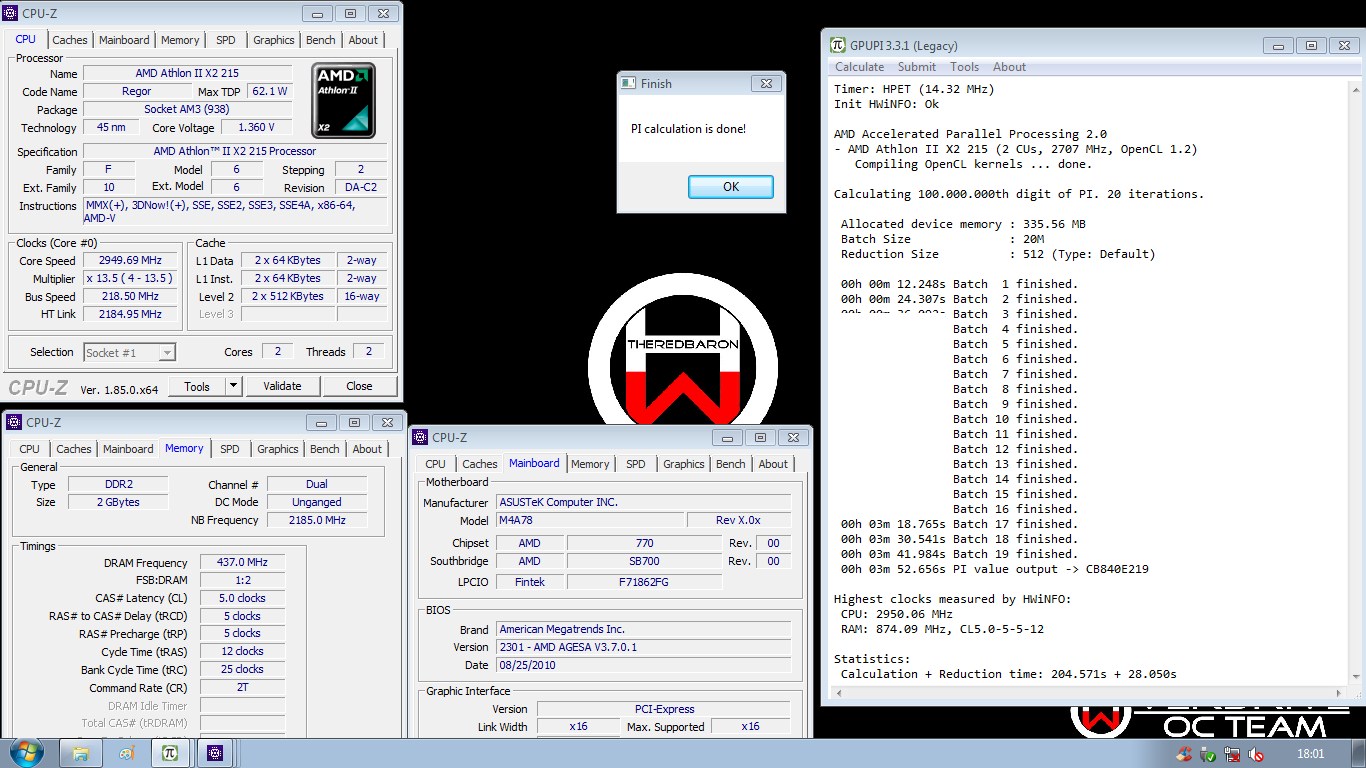Select the SPD tab in the Memory CPU-Z window

coord(230,449)
